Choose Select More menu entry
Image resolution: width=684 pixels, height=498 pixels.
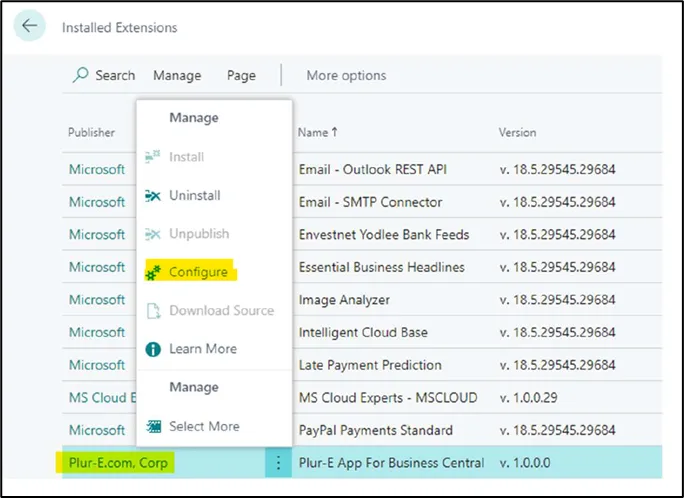pyautogui.click(x=204, y=426)
